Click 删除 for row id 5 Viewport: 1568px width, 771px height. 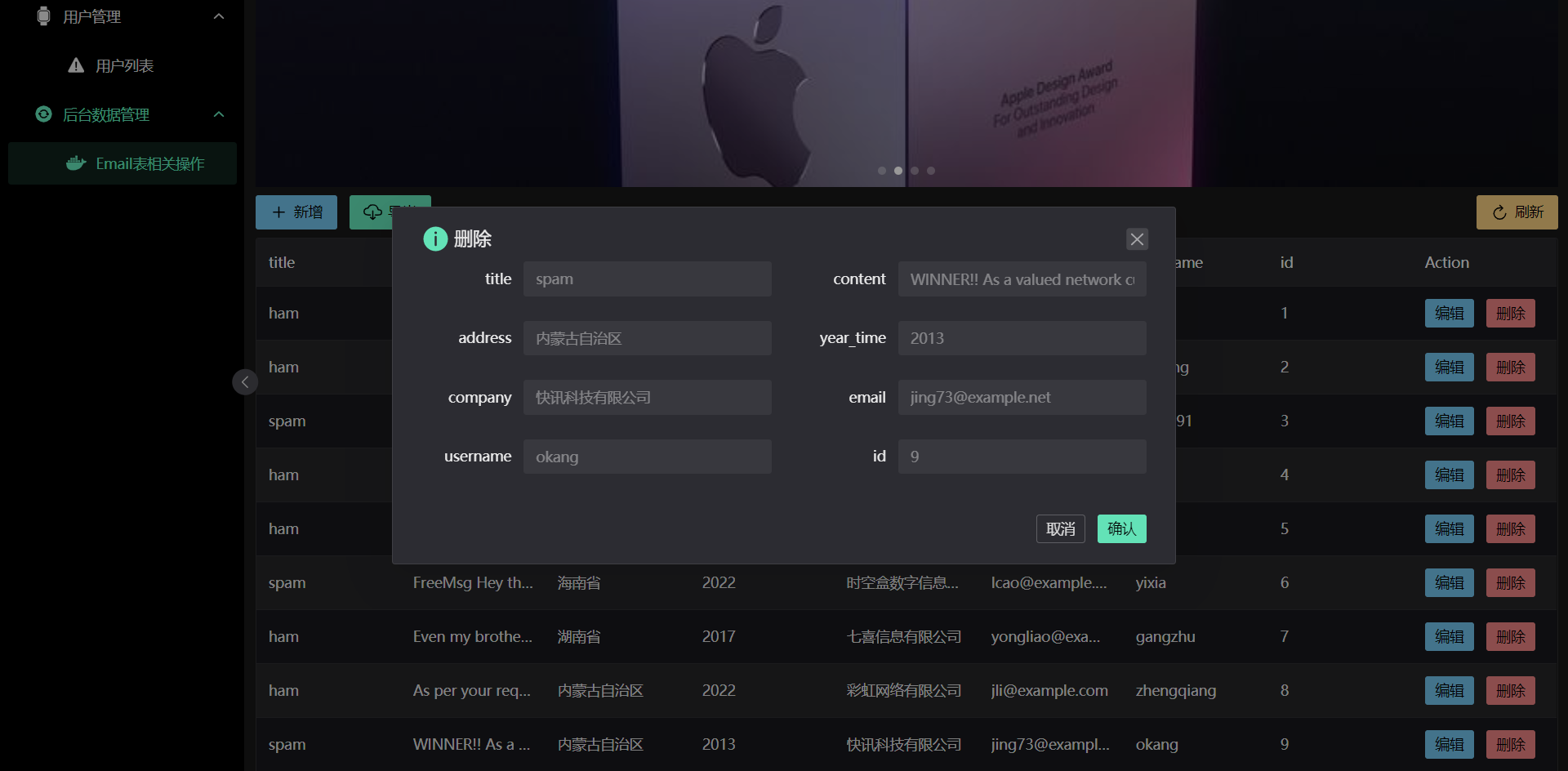point(1511,529)
